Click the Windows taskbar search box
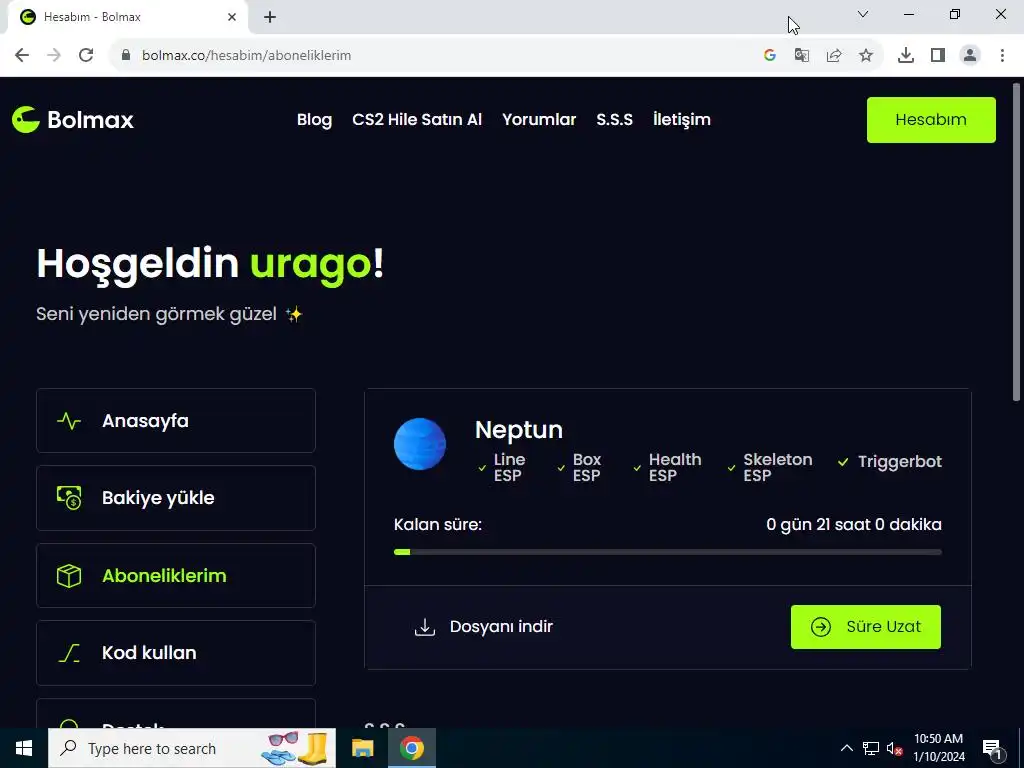 pyautogui.click(x=192, y=748)
